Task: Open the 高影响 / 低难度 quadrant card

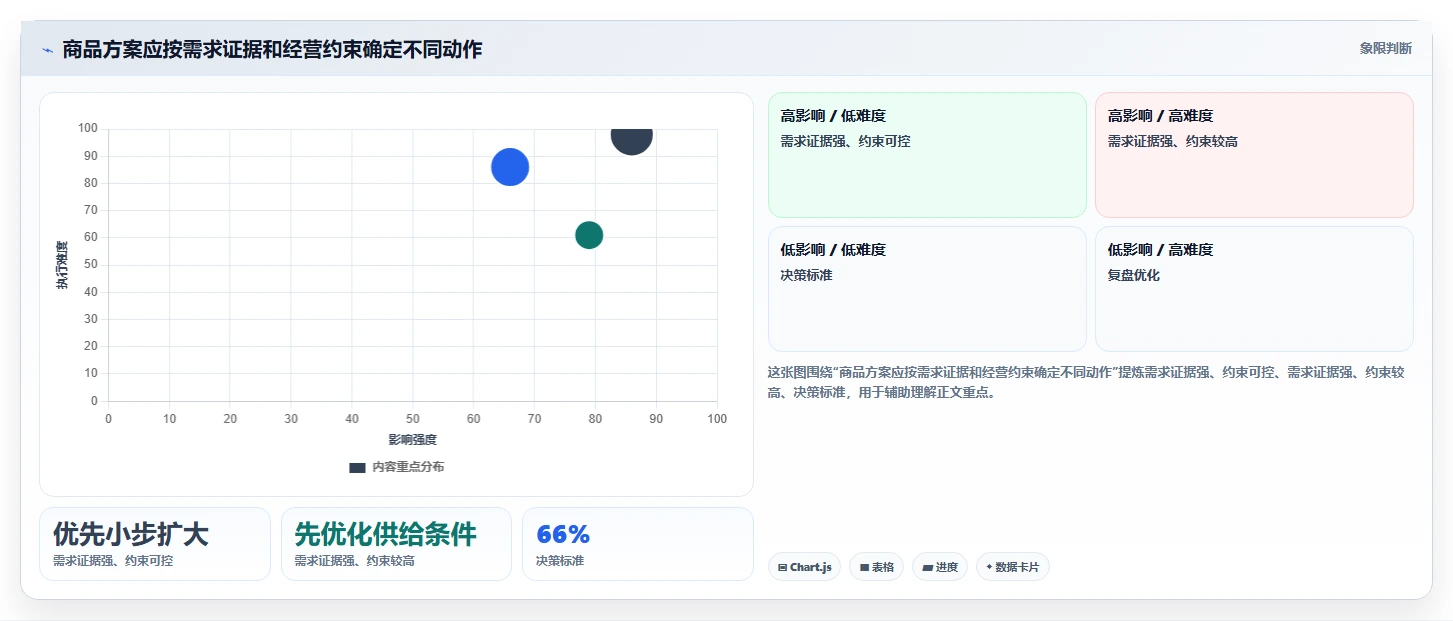Action: click(x=927, y=155)
